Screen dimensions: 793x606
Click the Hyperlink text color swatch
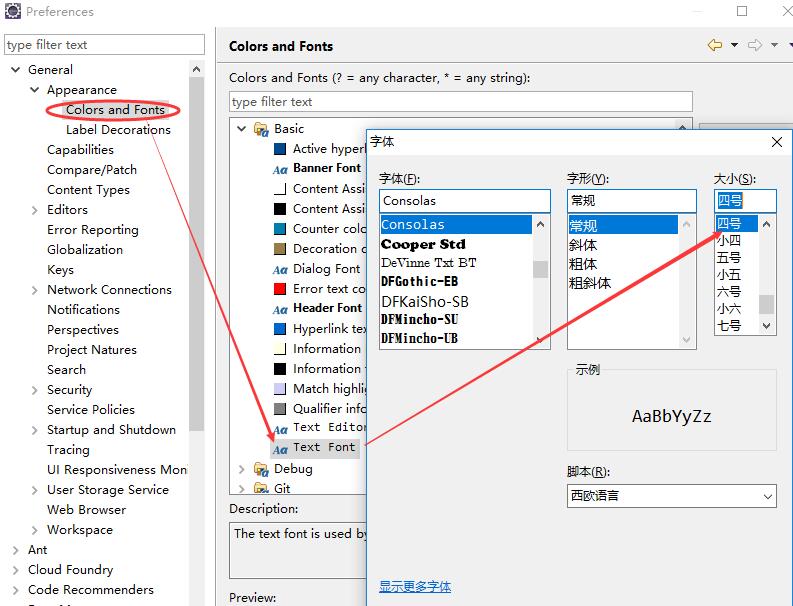[280, 329]
